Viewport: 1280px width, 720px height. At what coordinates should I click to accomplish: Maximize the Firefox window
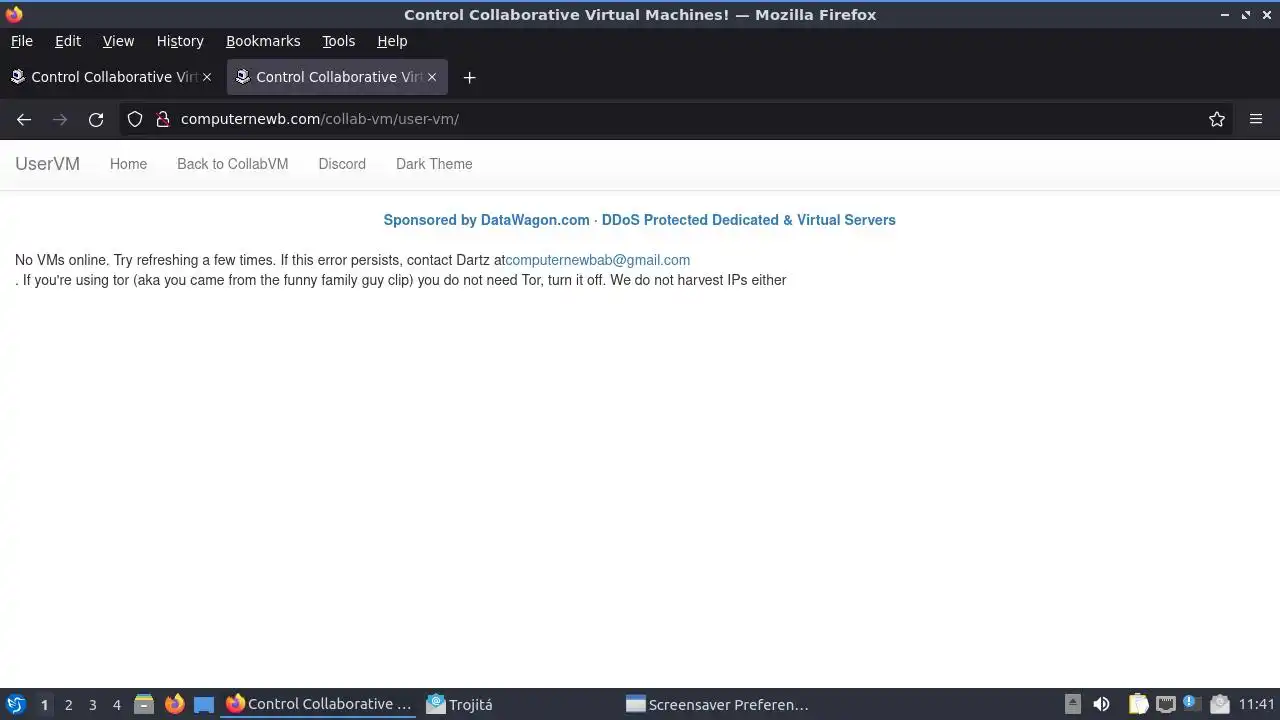1246,15
